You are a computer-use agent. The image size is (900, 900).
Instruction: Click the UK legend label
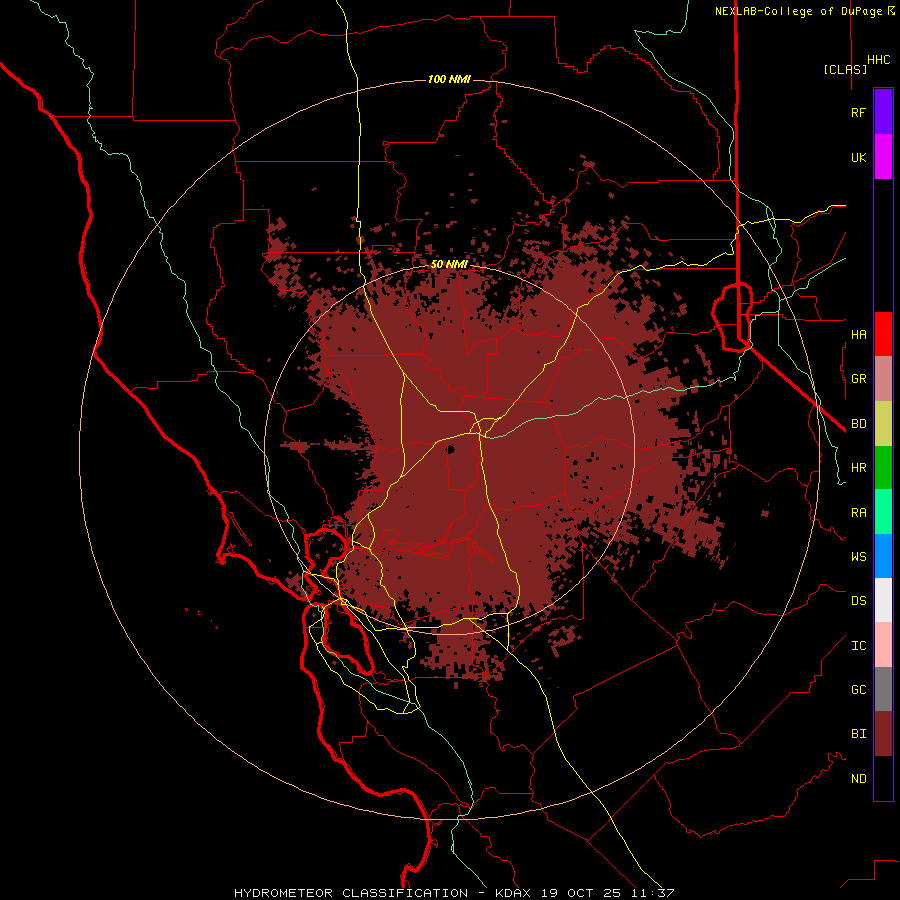[x=858, y=157]
